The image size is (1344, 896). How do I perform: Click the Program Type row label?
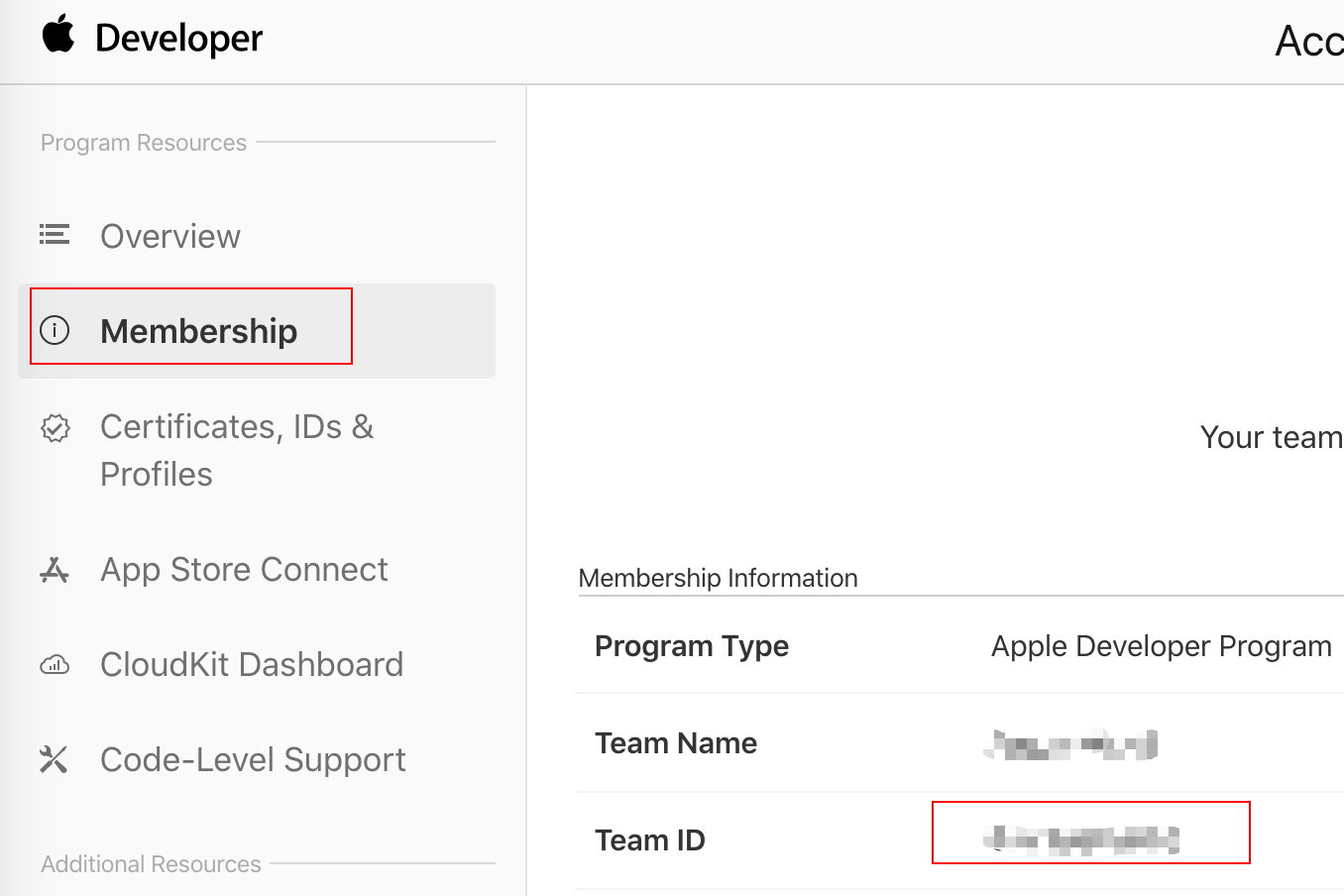[x=691, y=646]
